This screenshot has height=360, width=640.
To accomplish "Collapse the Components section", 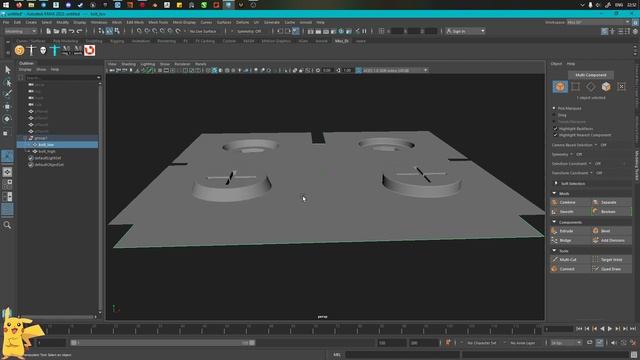I will click(554, 222).
